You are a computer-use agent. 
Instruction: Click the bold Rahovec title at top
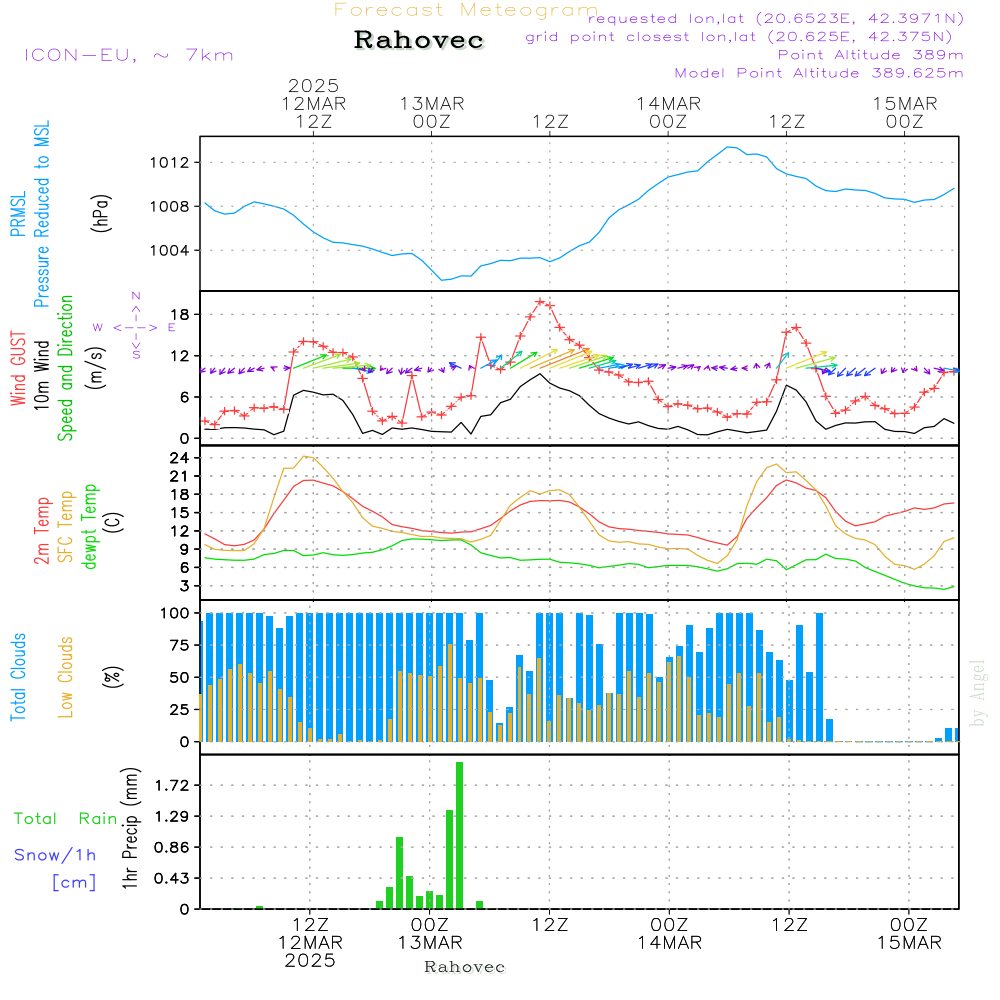(419, 41)
